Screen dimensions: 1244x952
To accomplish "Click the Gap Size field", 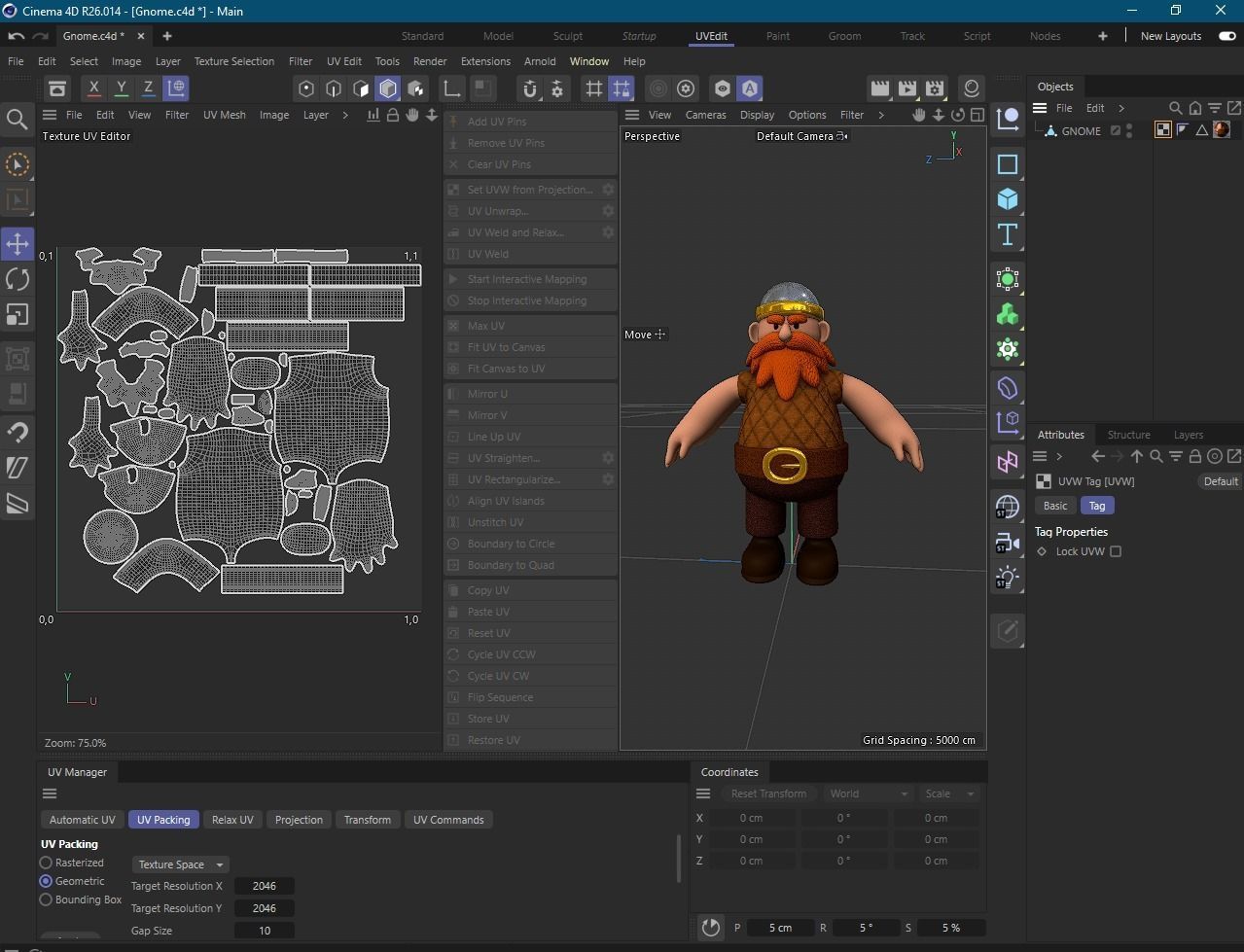I will coord(264,931).
